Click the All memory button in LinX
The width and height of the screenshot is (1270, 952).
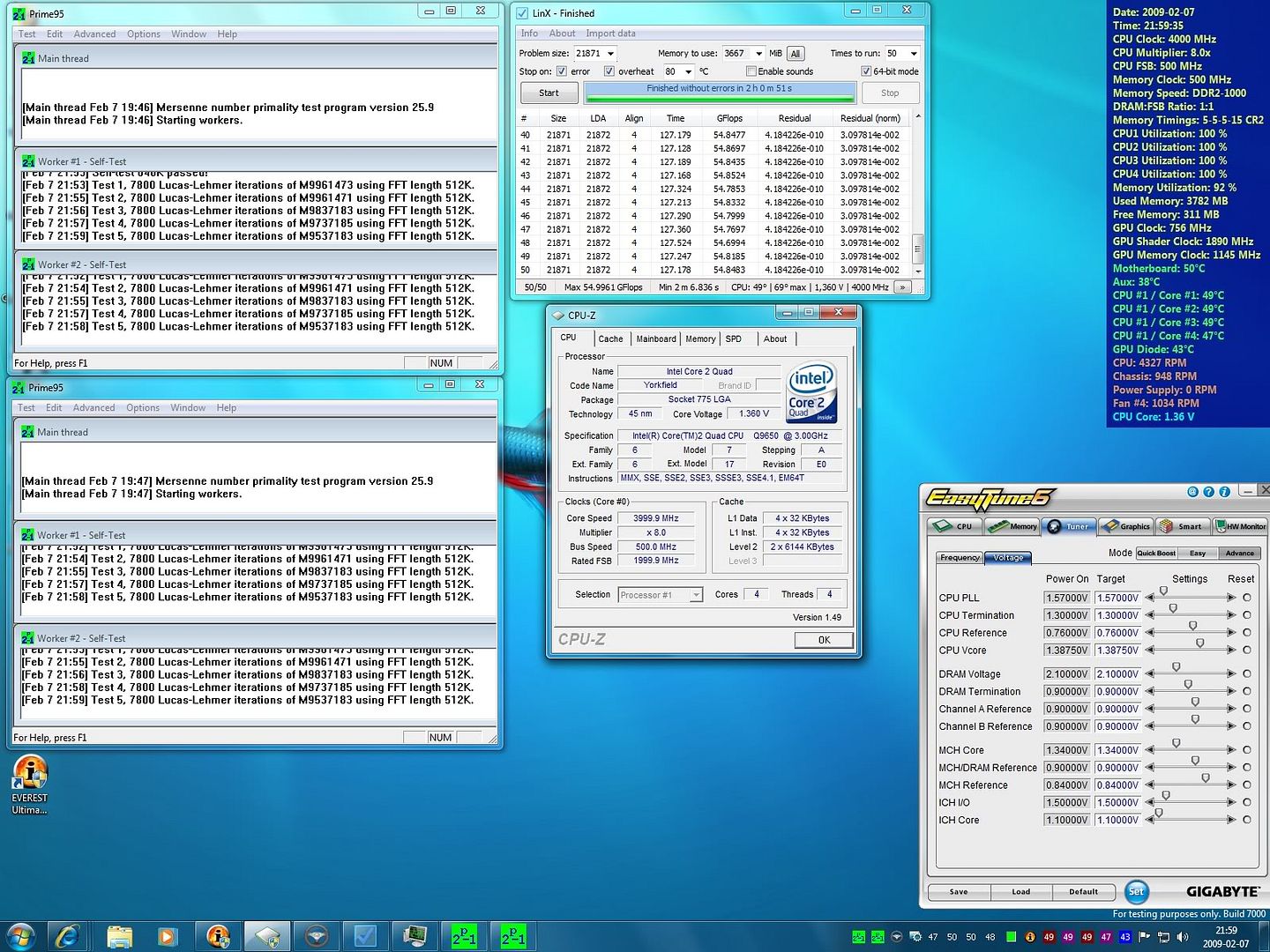(795, 54)
